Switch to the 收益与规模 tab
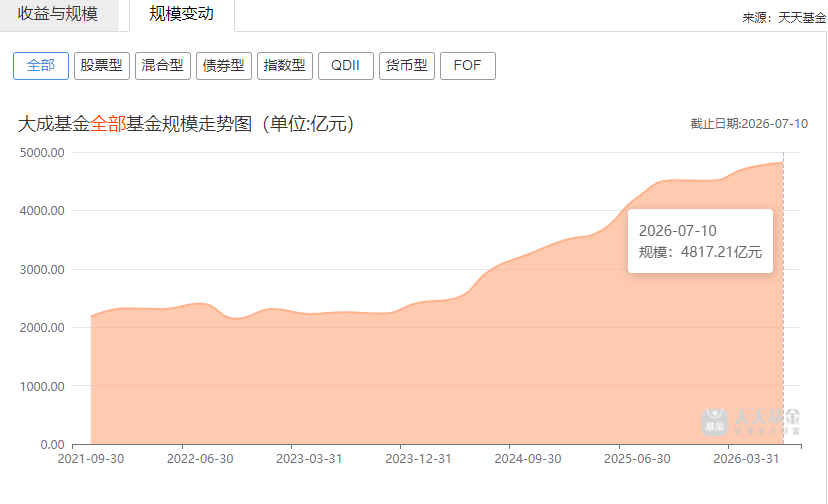 [x=58, y=14]
